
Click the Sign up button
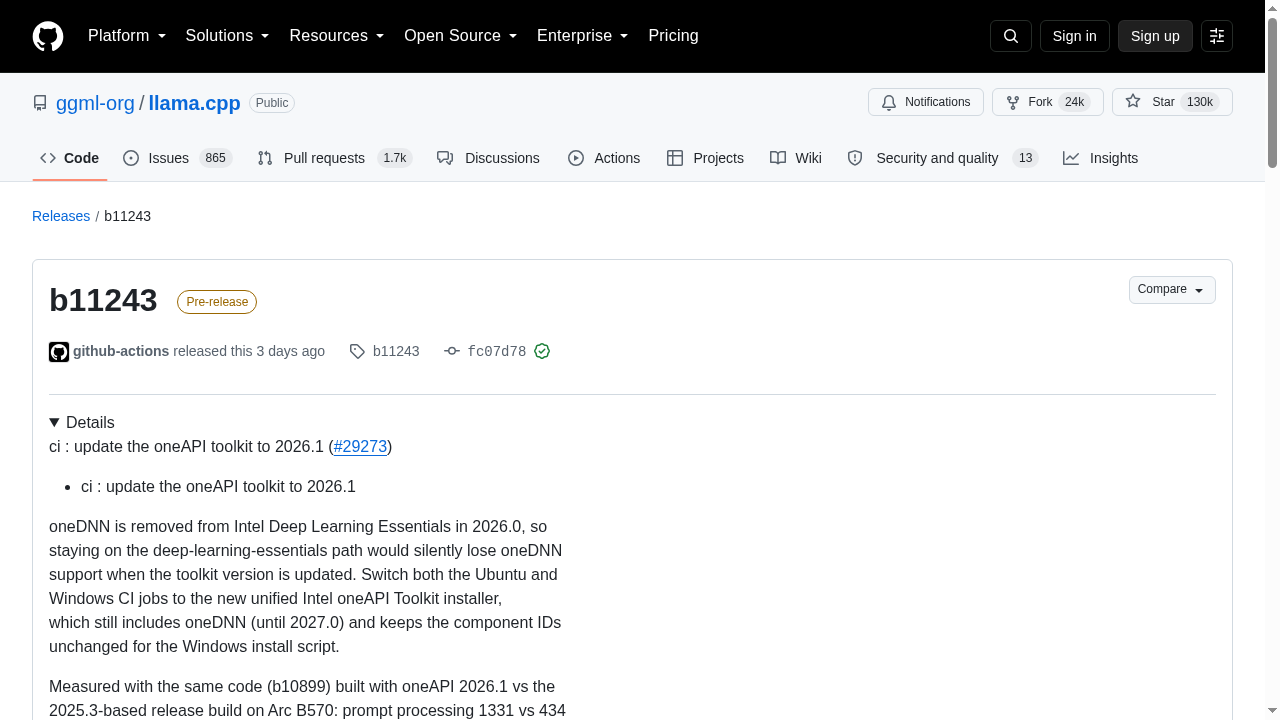[1155, 36]
